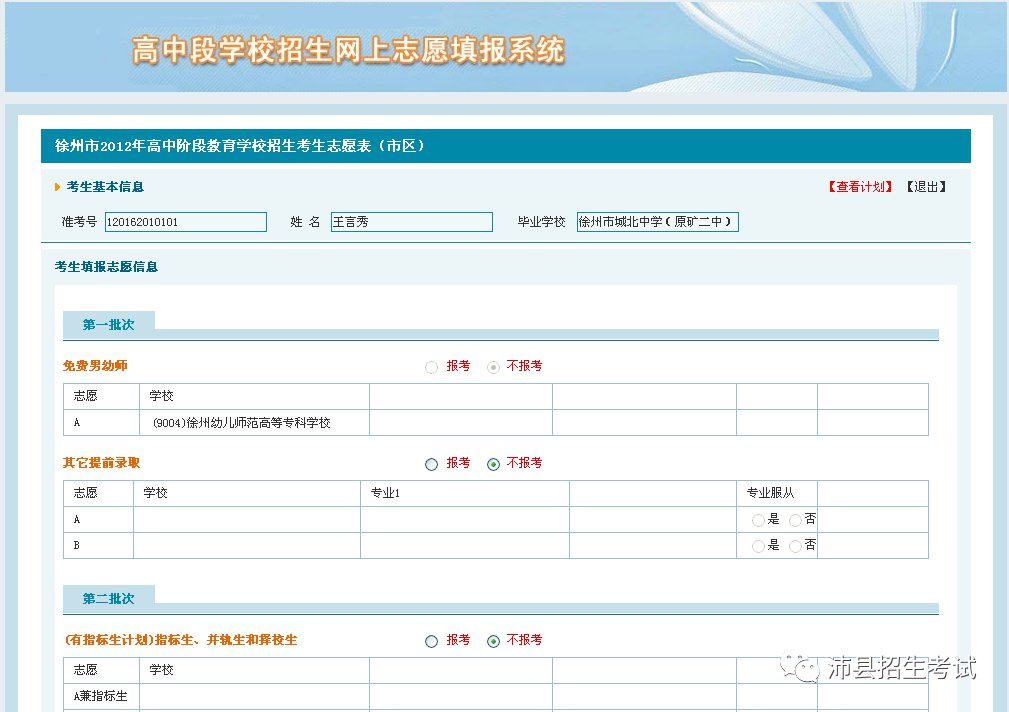Choose 否 for 专业服从 in row A
The image size is (1009, 712).
(x=795, y=520)
